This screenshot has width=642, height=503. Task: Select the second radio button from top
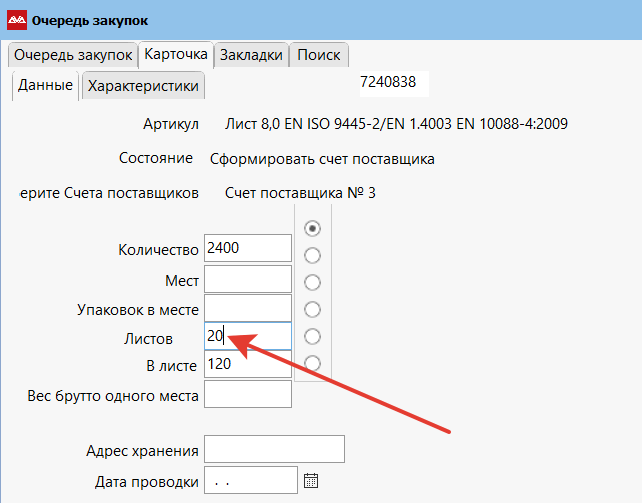pyautogui.click(x=312, y=255)
